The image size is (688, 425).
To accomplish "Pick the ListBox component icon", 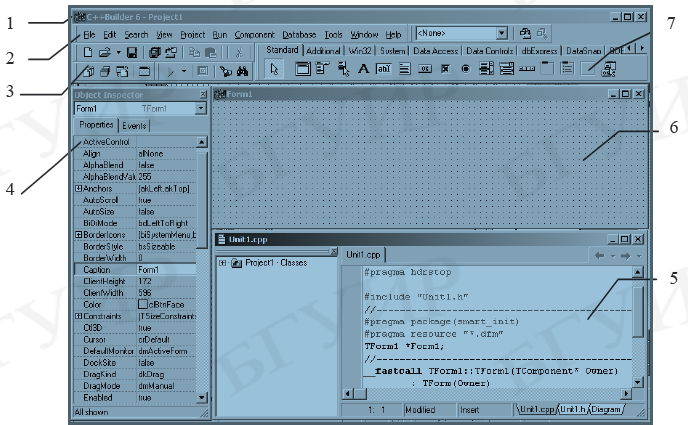I will coord(486,69).
